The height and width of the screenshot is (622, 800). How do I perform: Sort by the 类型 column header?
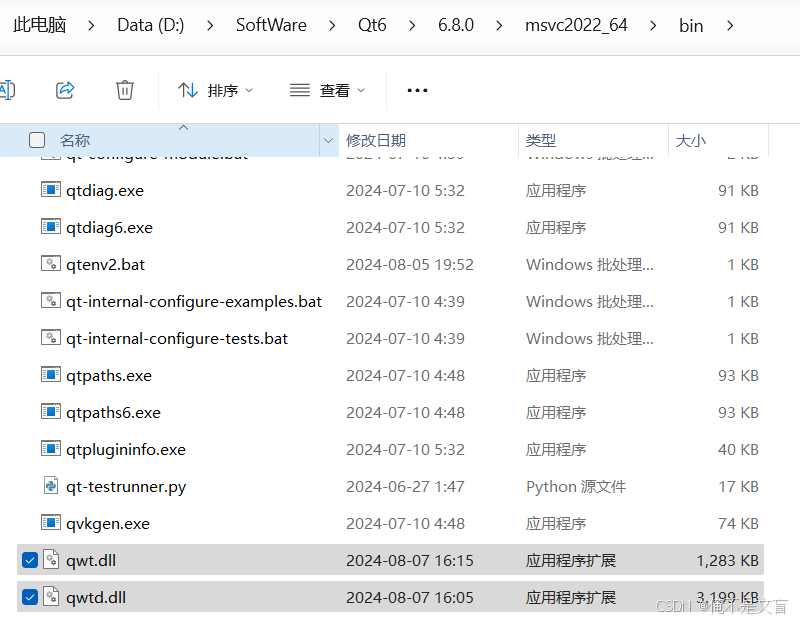click(x=541, y=140)
